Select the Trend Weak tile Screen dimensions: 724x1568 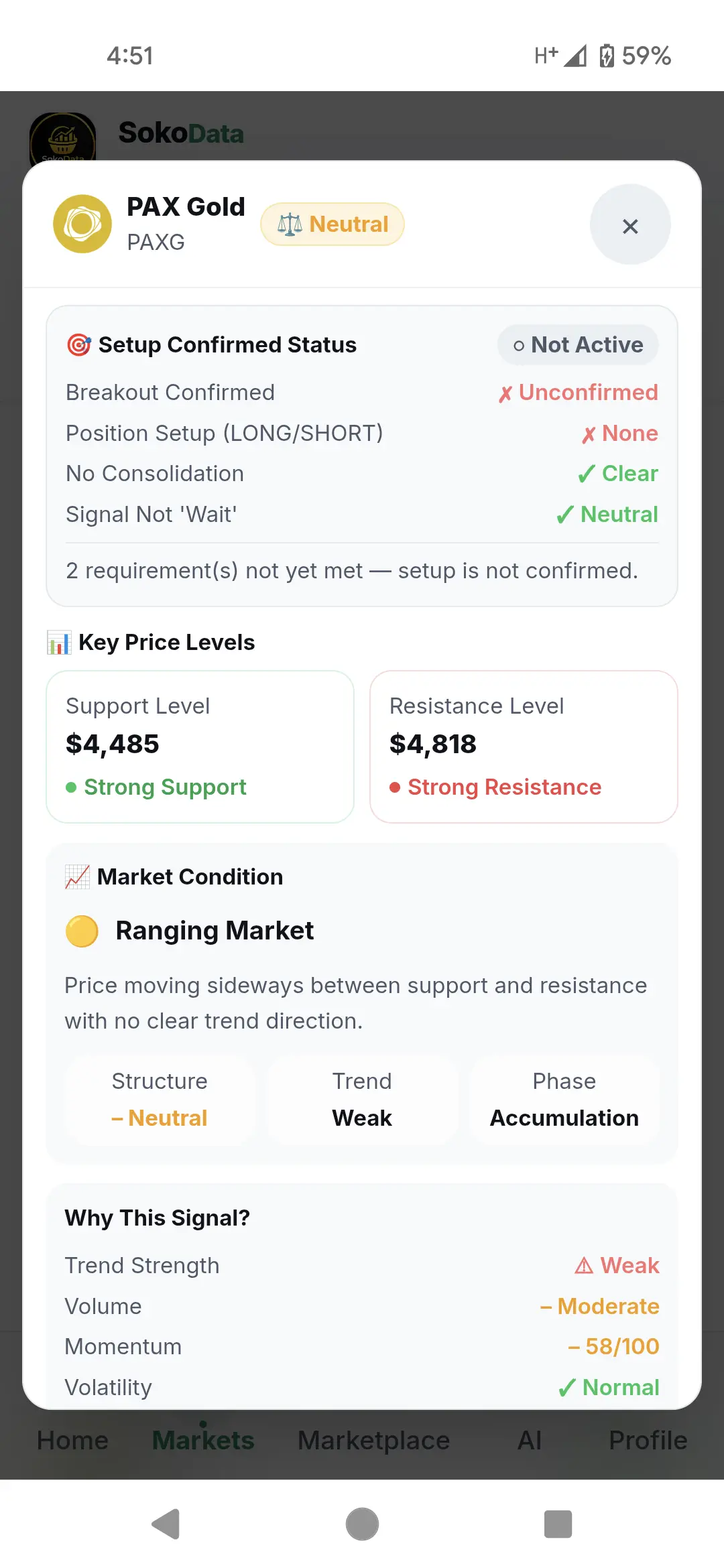362,1100
